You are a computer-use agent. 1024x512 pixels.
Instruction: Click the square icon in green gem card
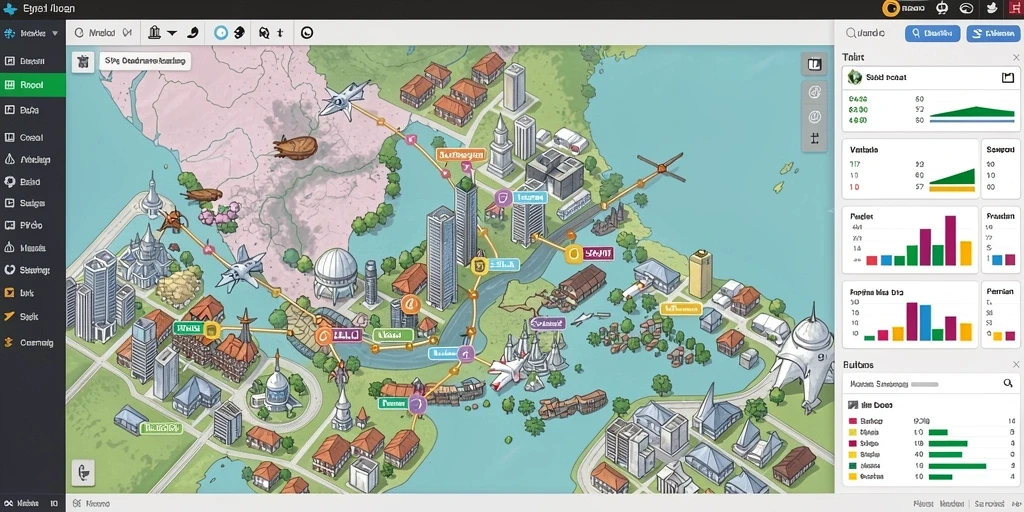click(1007, 78)
